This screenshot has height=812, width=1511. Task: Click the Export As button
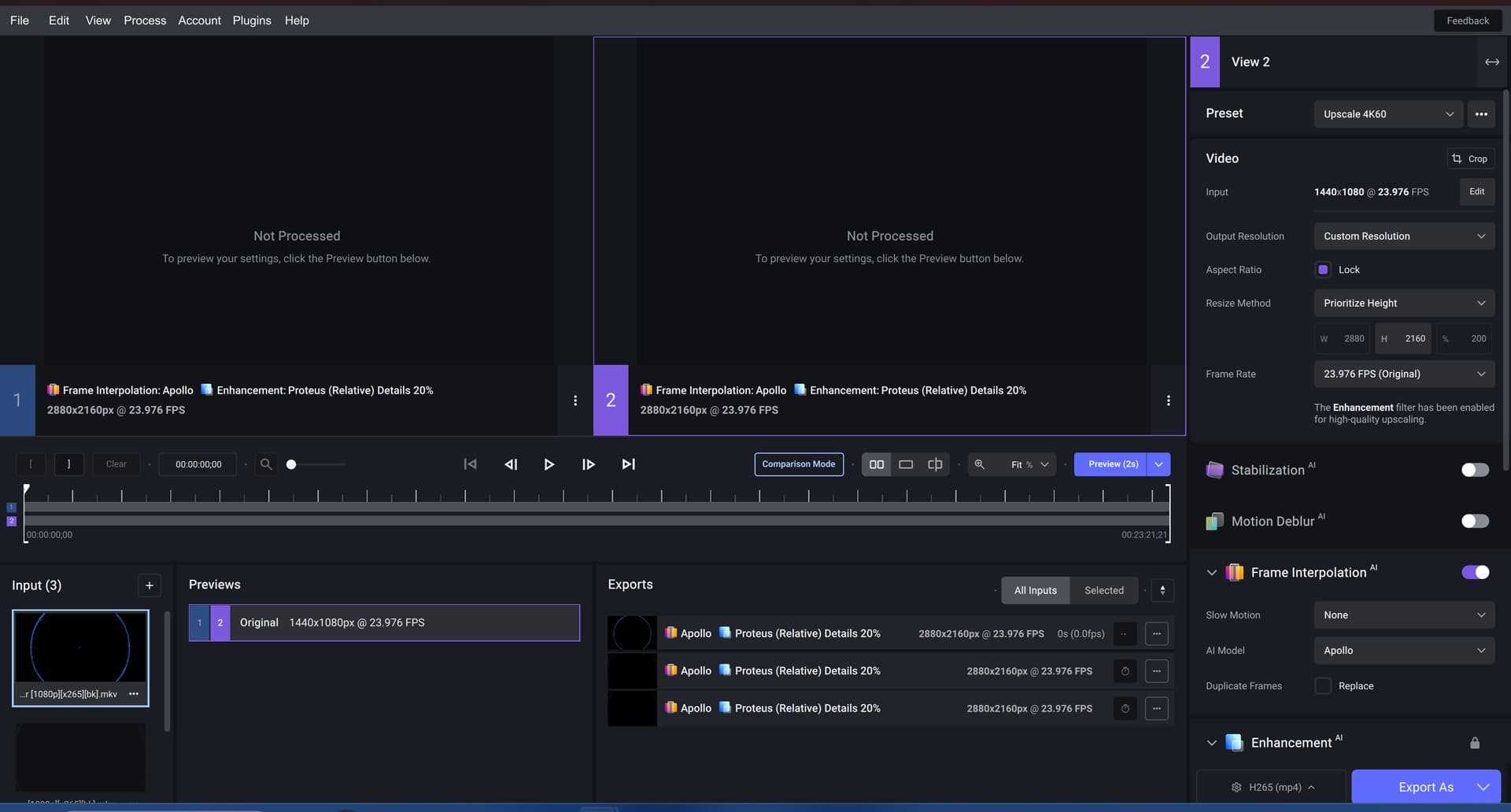click(x=1425, y=787)
